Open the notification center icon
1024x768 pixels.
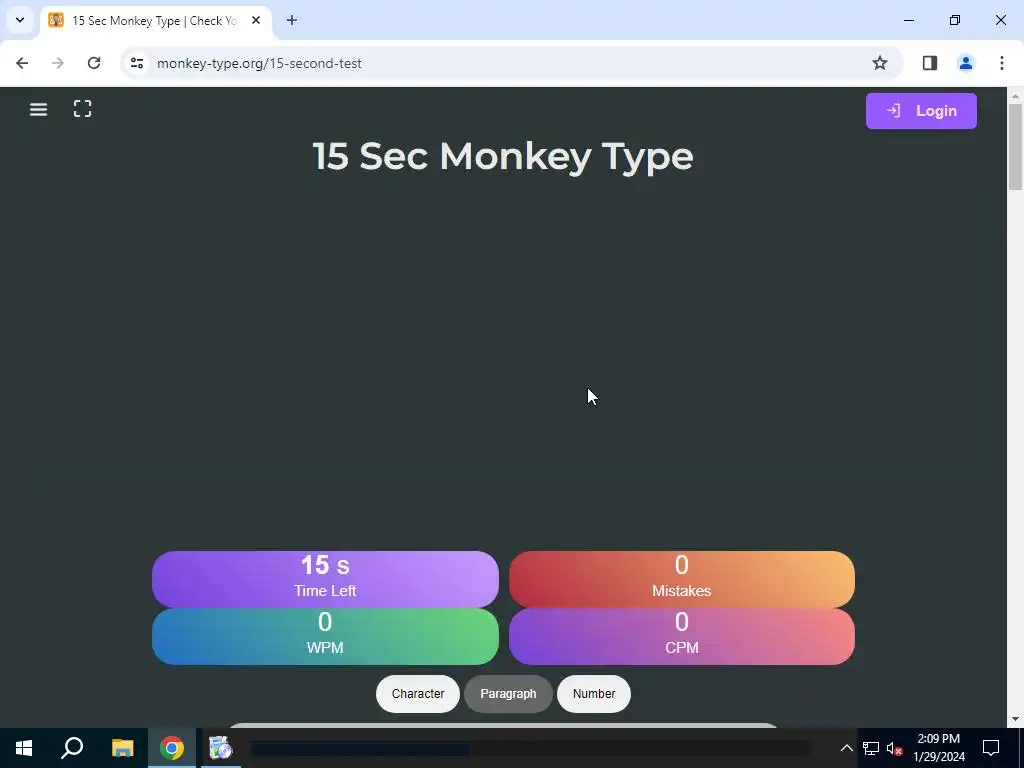tap(991, 748)
